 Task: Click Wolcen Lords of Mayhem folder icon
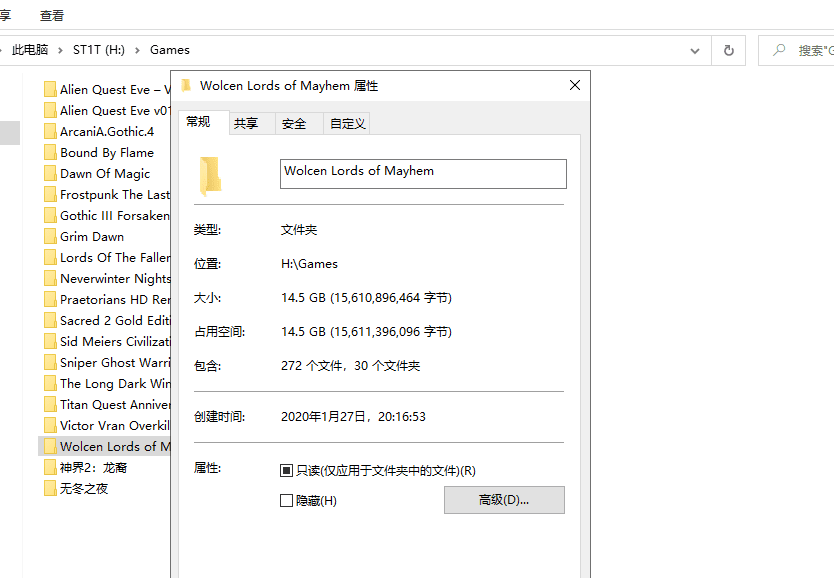51,447
